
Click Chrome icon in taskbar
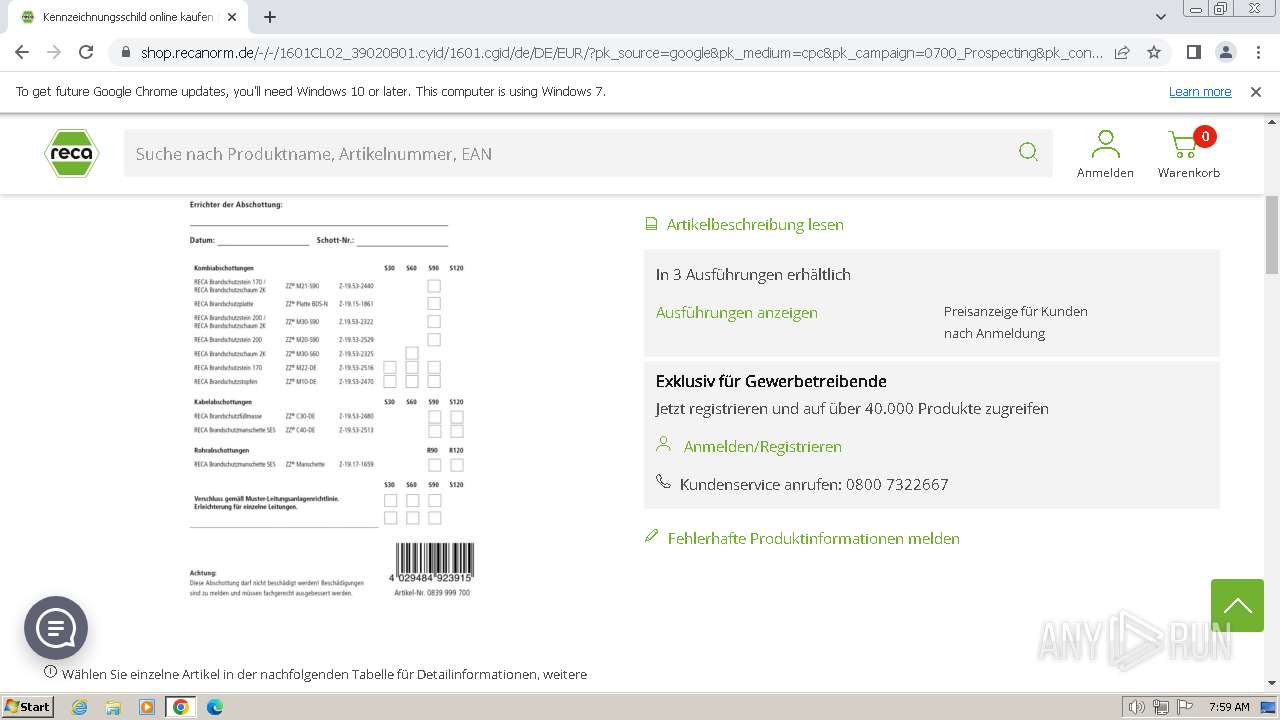click(181, 707)
